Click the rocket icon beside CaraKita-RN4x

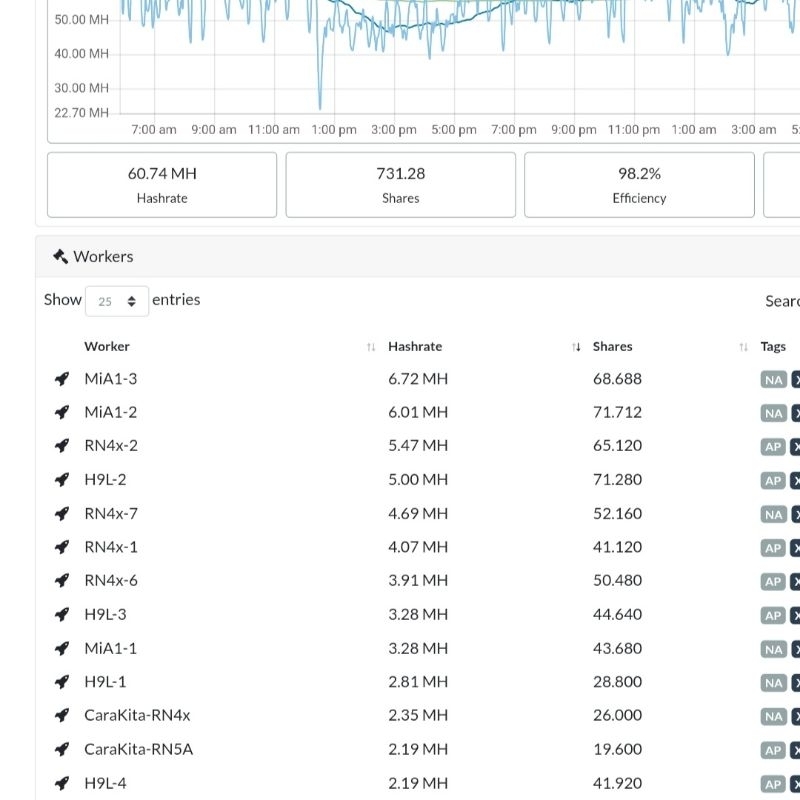62,715
